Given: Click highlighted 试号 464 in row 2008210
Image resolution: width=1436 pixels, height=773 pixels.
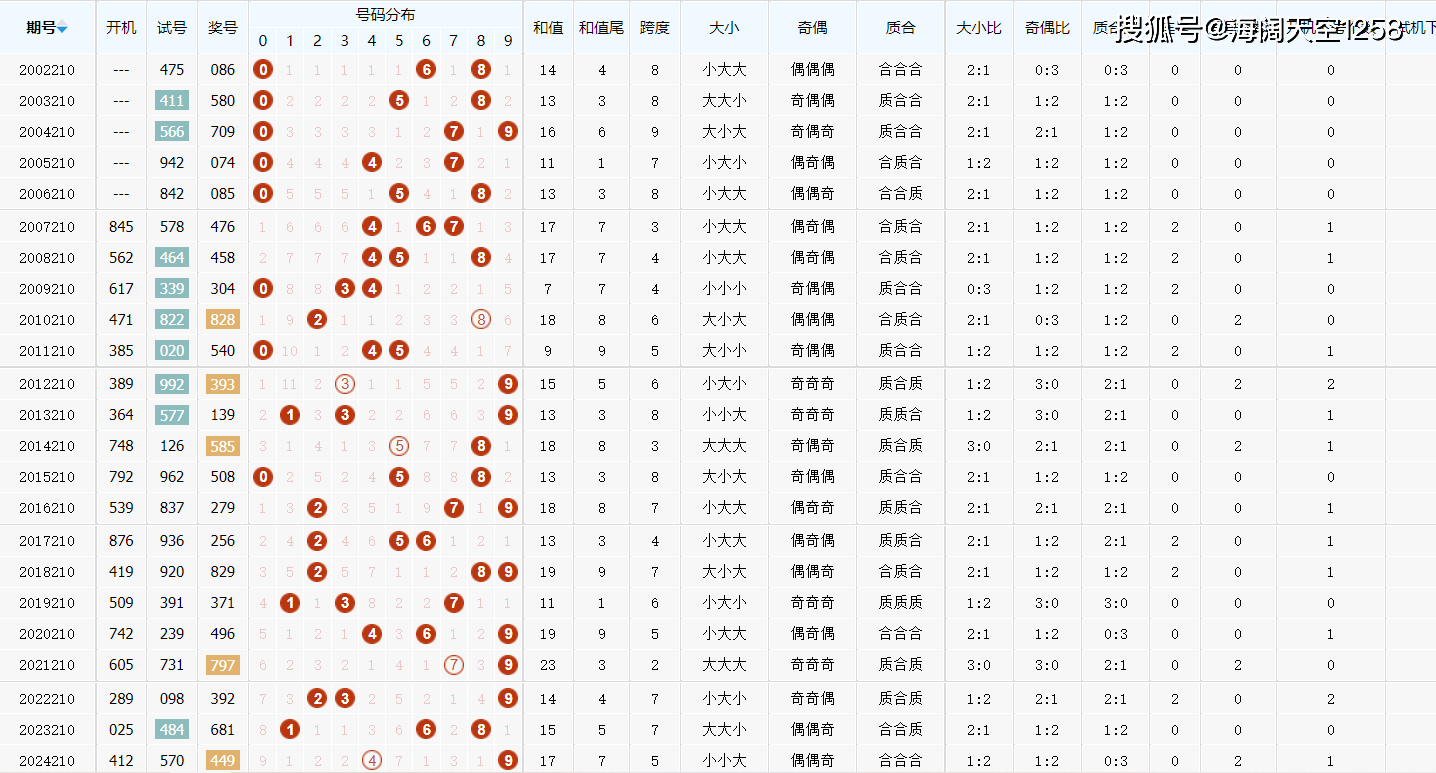Looking at the screenshot, I should (172, 258).
